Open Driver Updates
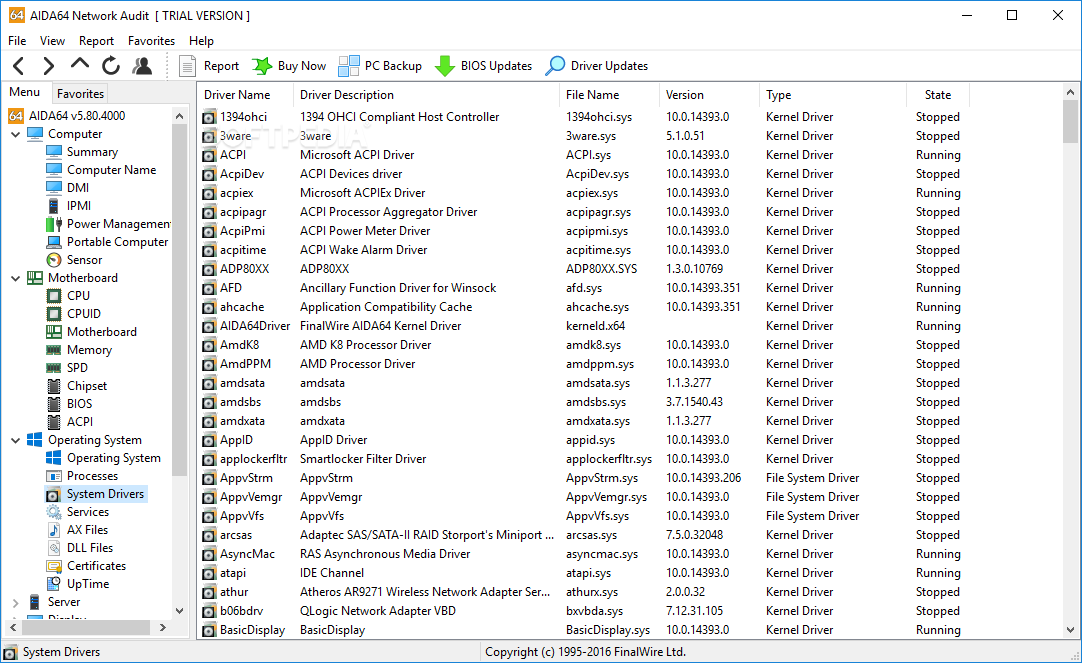Viewport: 1082px width, 663px height. click(597, 66)
